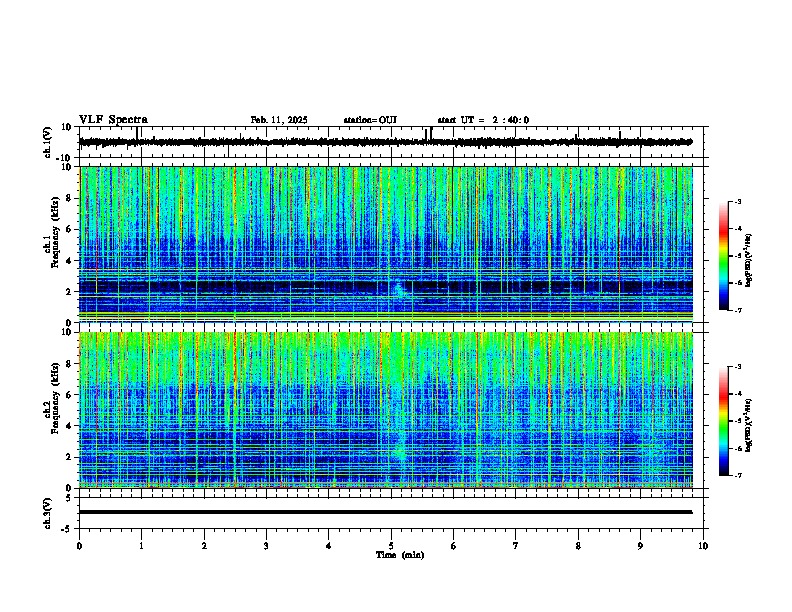
Task: Click the "start UT = 2:40:0" header text
Action: [x=483, y=120]
